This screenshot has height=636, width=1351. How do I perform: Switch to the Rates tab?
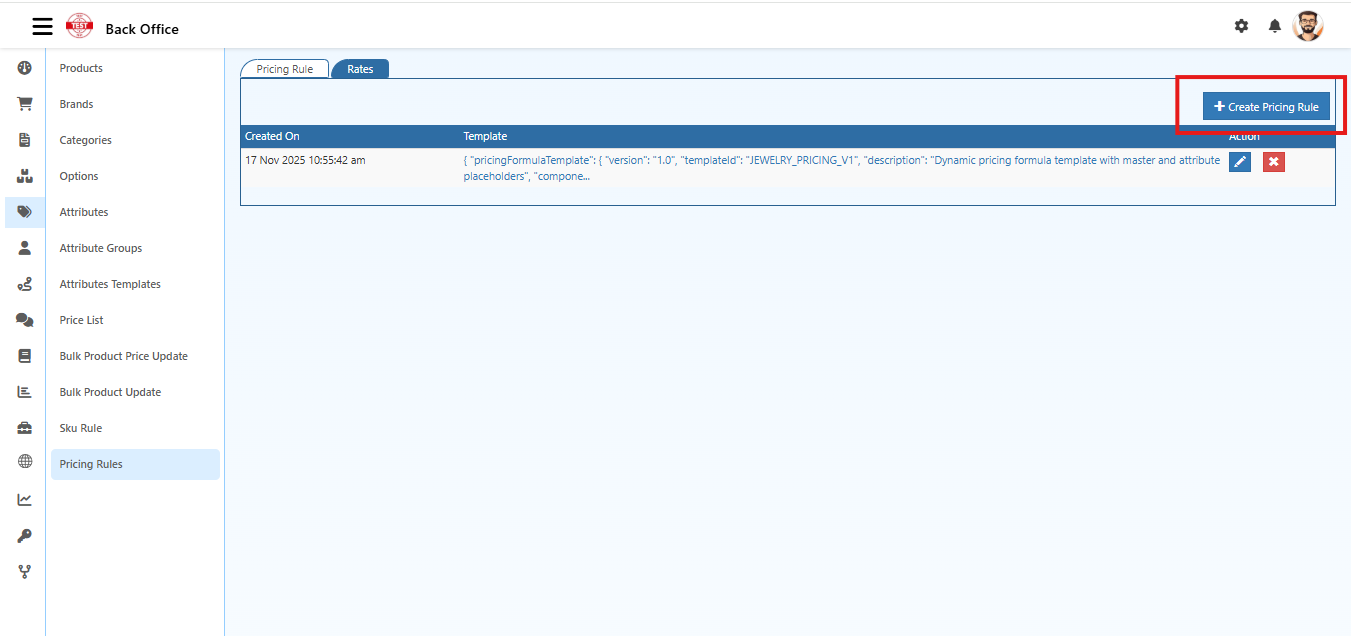pyautogui.click(x=360, y=68)
